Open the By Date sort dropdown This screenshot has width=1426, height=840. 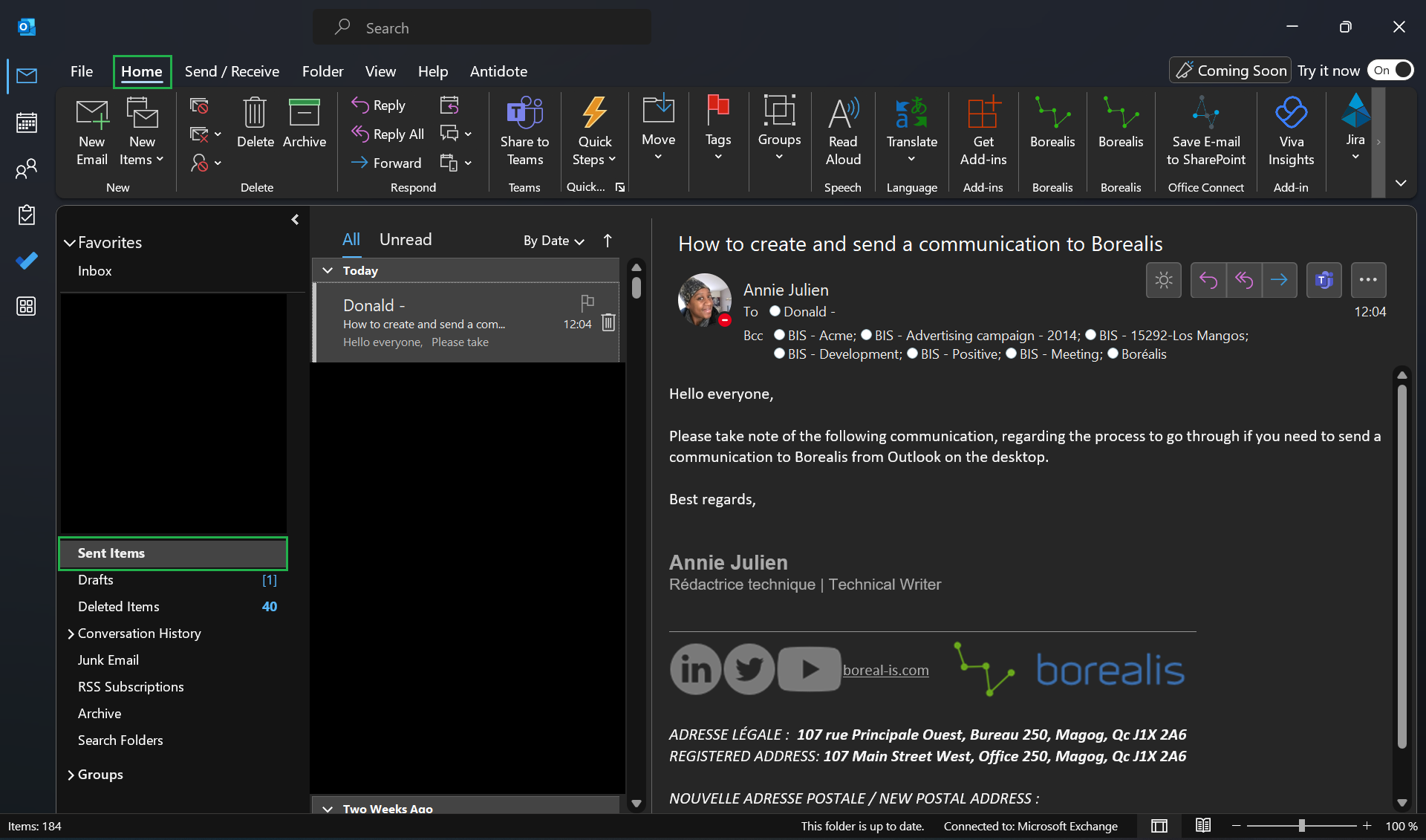tap(553, 241)
